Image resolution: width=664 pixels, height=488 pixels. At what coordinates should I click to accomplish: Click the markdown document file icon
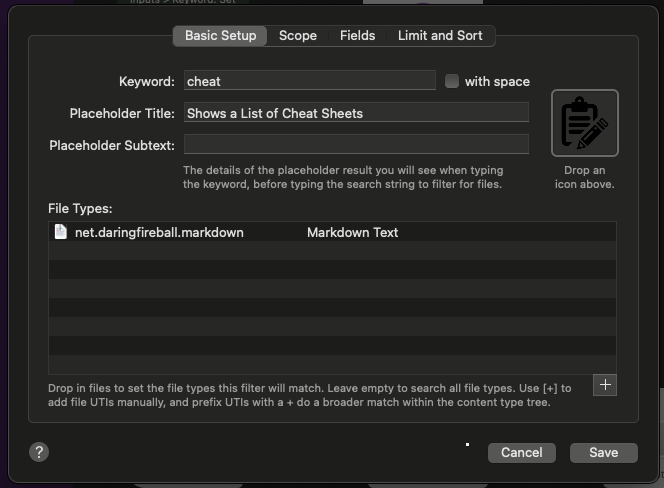click(61, 232)
